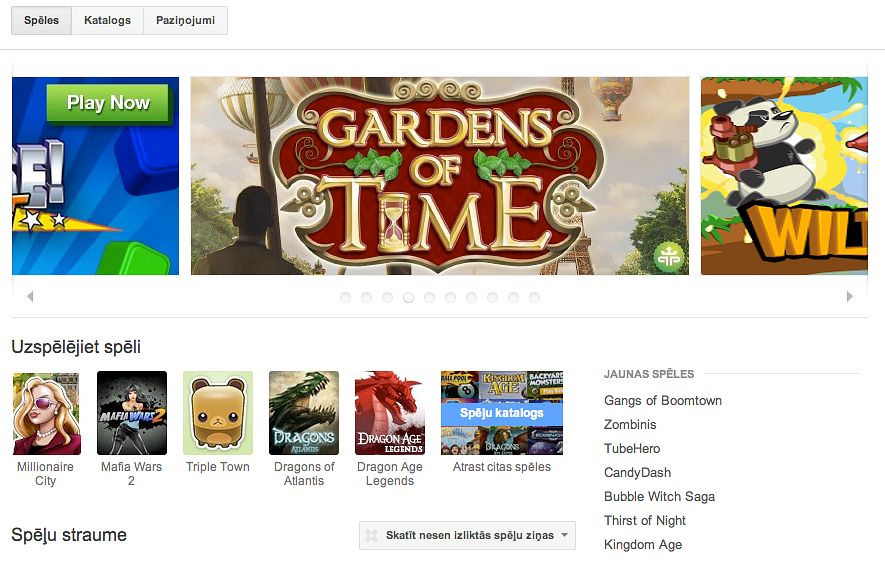Click the Triple Town text label
The height and width of the screenshot is (578, 885).
click(218, 467)
